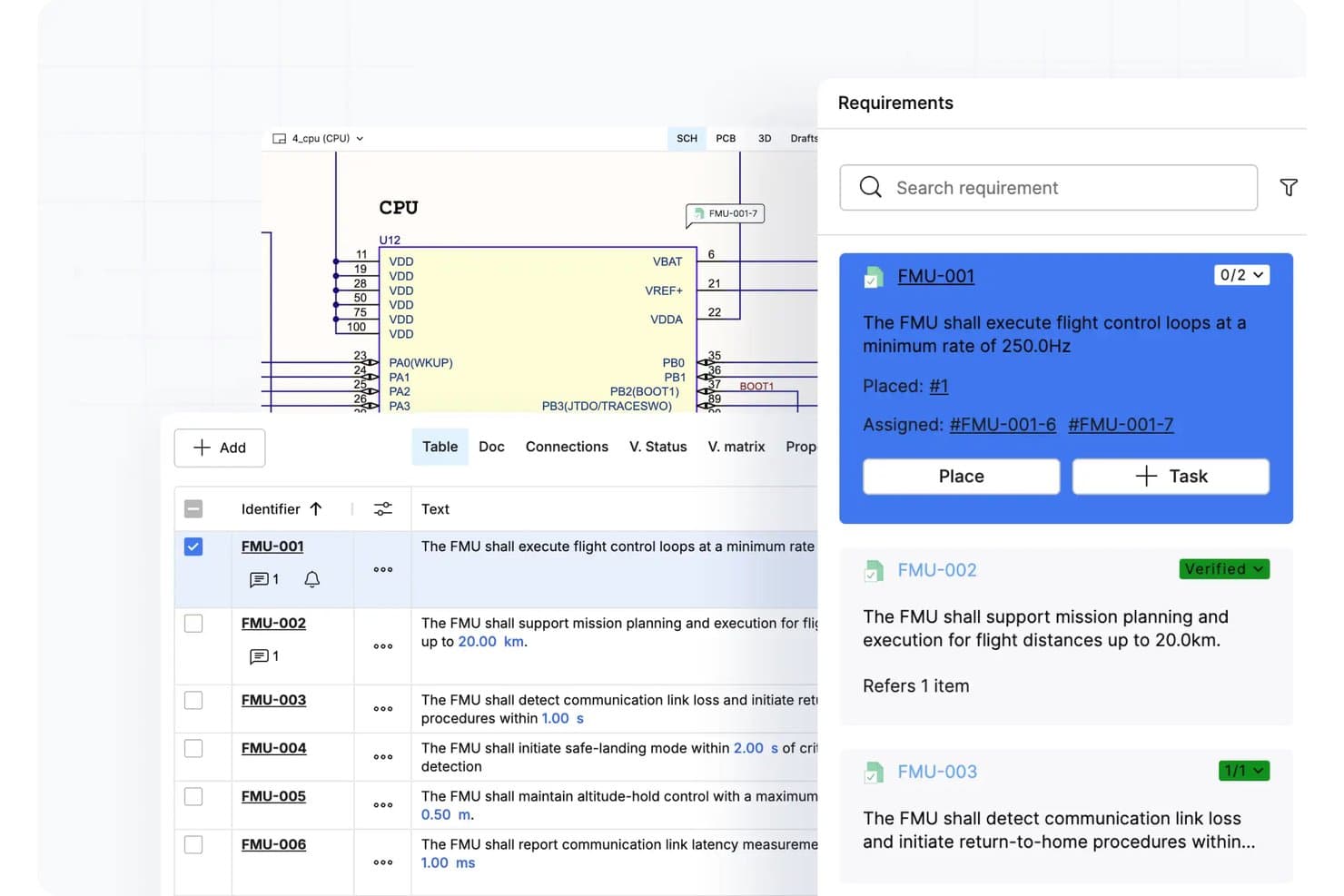Open three-dot menu for FMU-005 row
The width and height of the screenshot is (1344, 896).
coord(383,805)
